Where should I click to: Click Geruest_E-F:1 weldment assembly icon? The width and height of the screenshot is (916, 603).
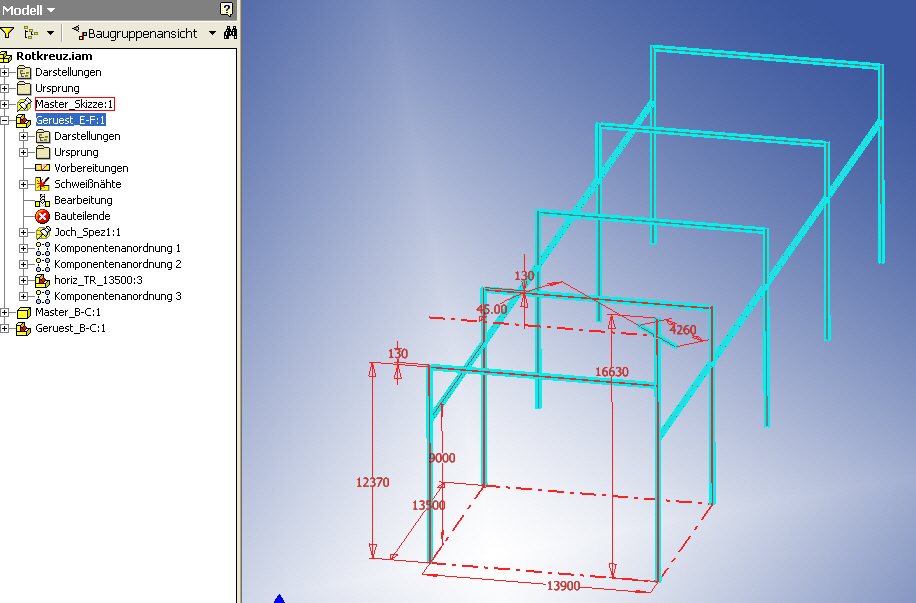[23, 120]
